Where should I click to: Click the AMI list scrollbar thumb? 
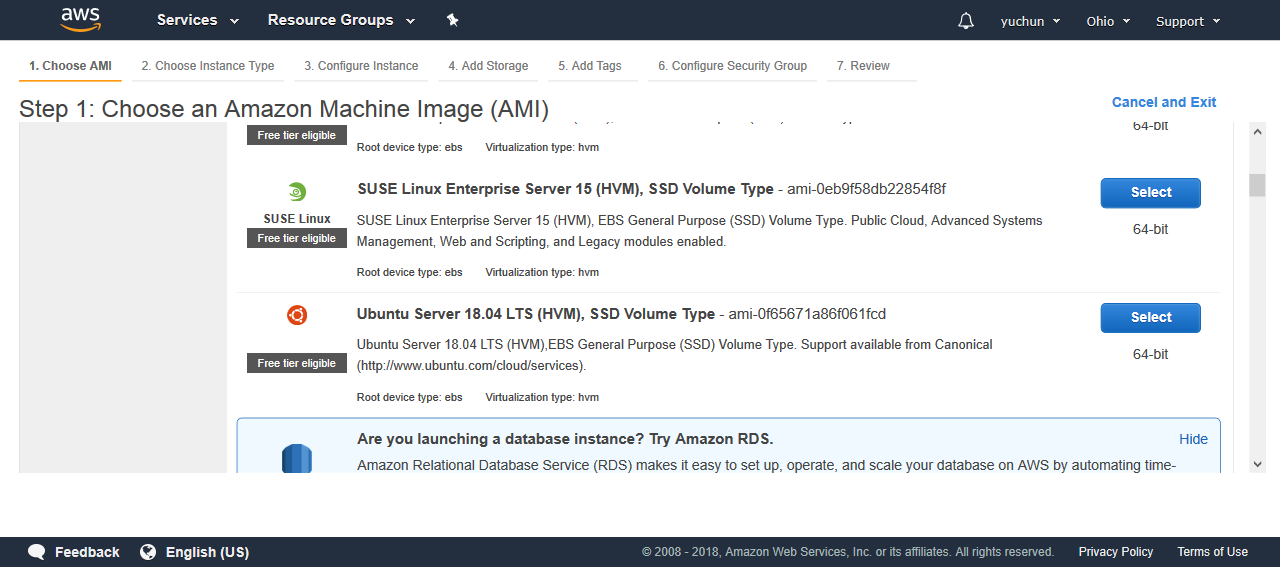point(1257,185)
